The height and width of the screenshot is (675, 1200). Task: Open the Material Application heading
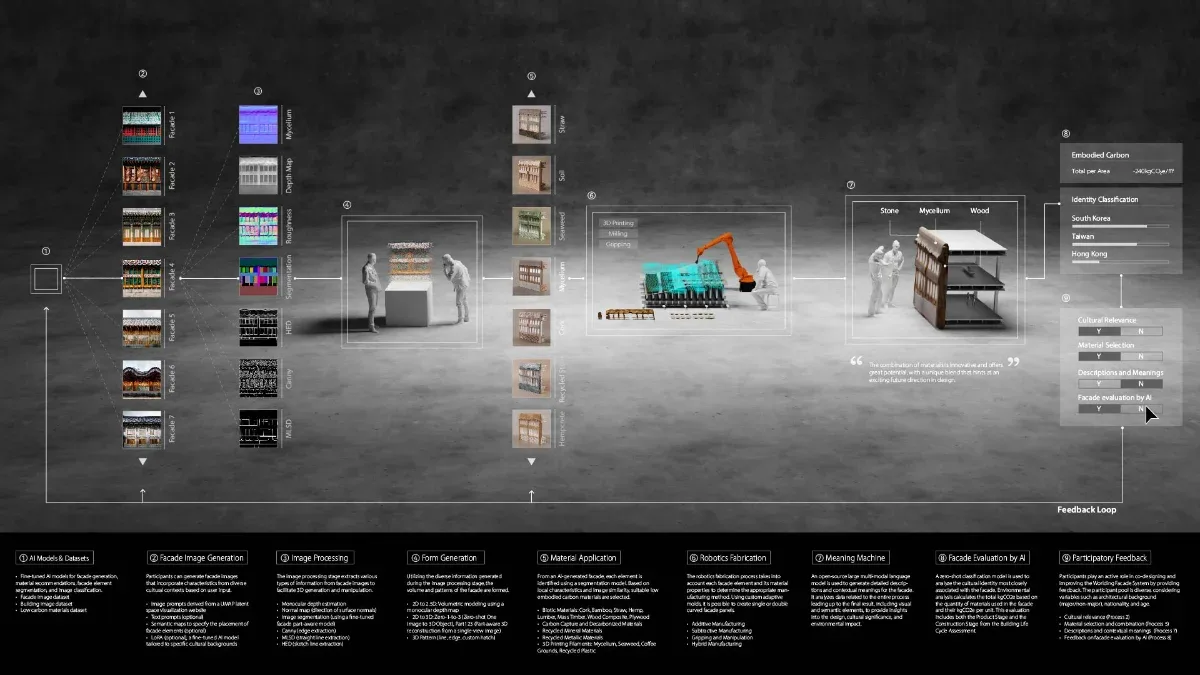[580, 558]
